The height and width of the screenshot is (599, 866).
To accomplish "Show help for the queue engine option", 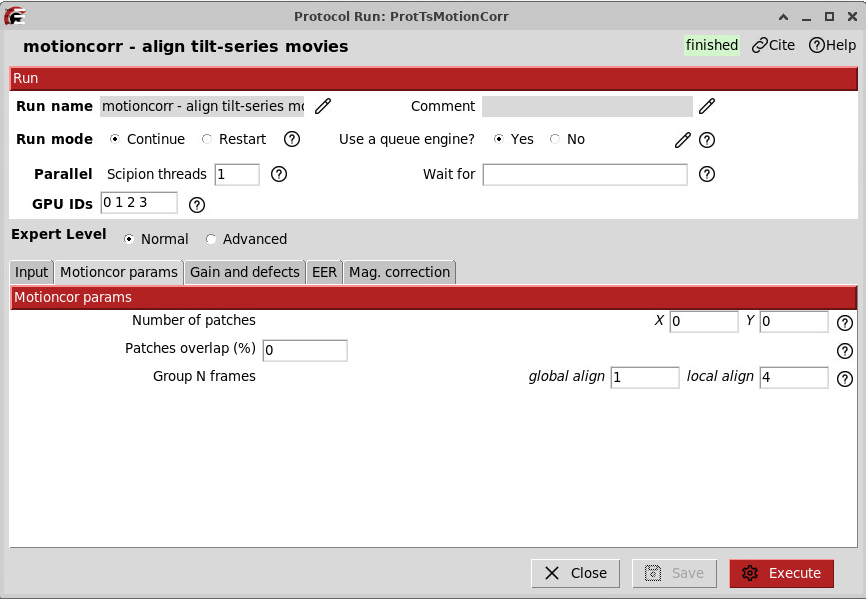I will point(707,140).
